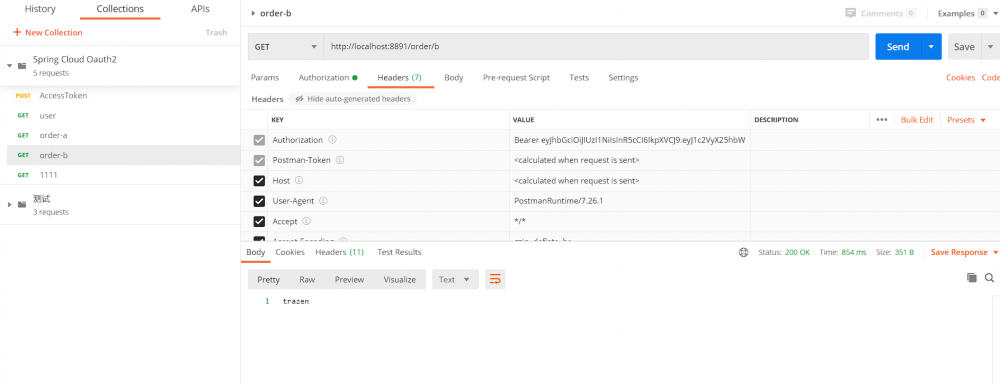The width and height of the screenshot is (1000, 384).
Task: Open the response Cookies tab
Action: click(290, 252)
